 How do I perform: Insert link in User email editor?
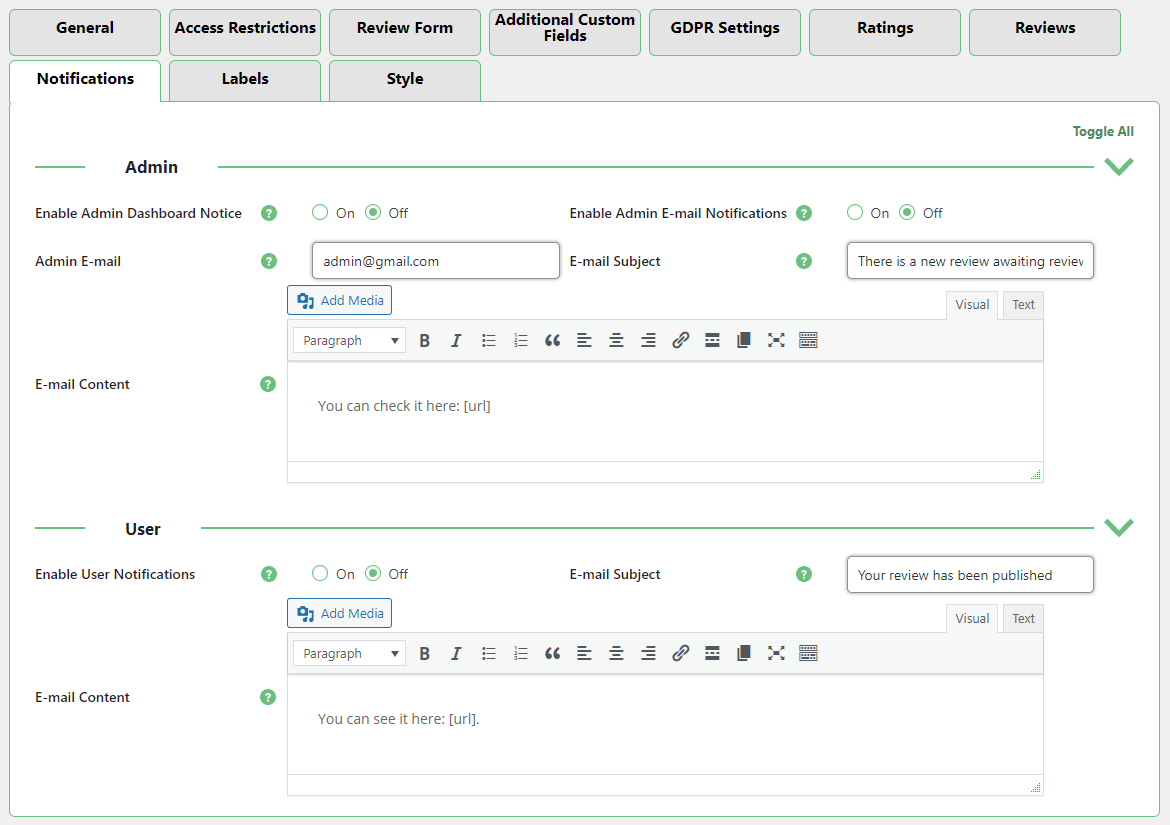(x=681, y=653)
